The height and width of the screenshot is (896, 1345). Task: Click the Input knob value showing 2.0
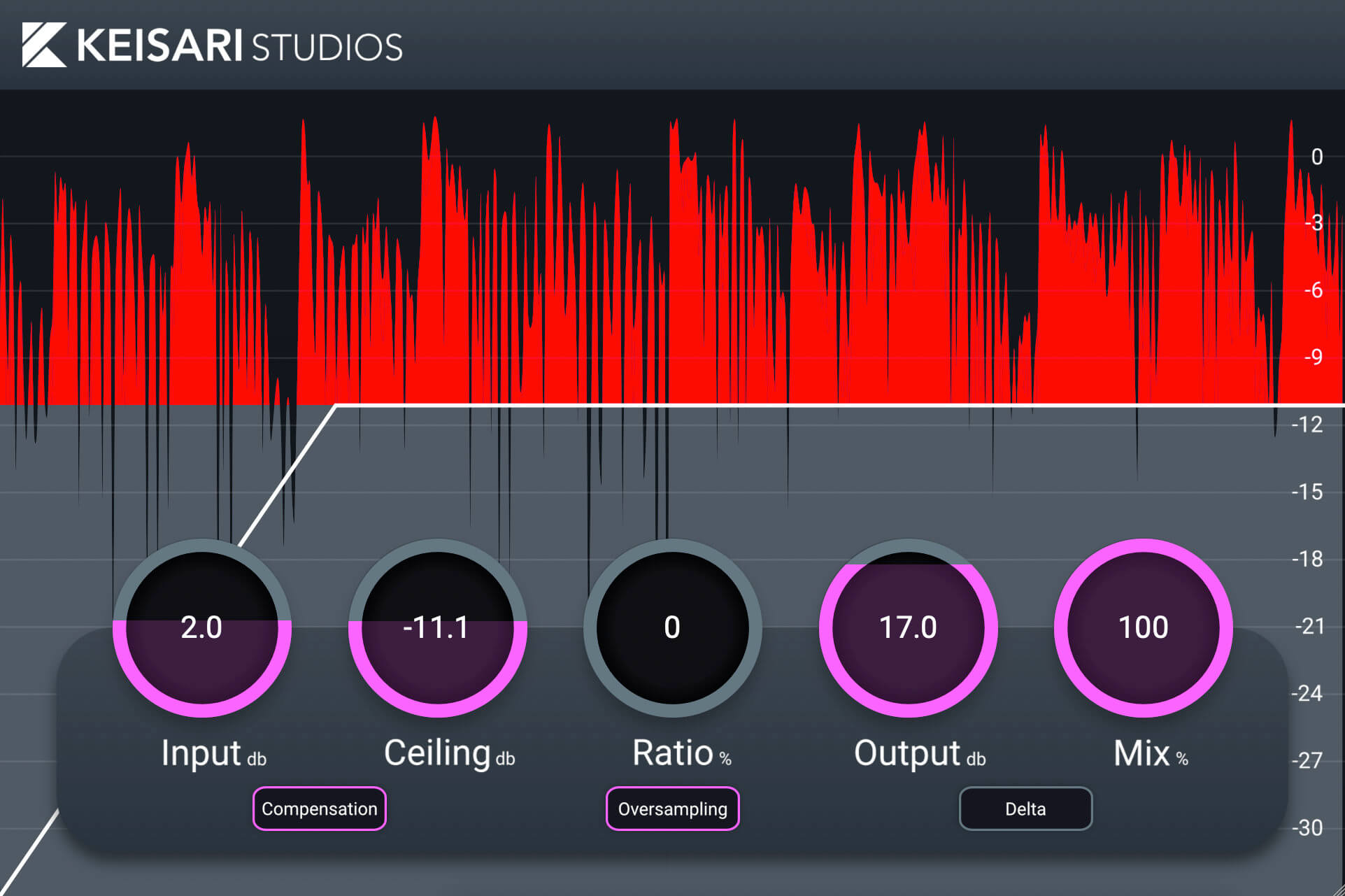(x=201, y=628)
